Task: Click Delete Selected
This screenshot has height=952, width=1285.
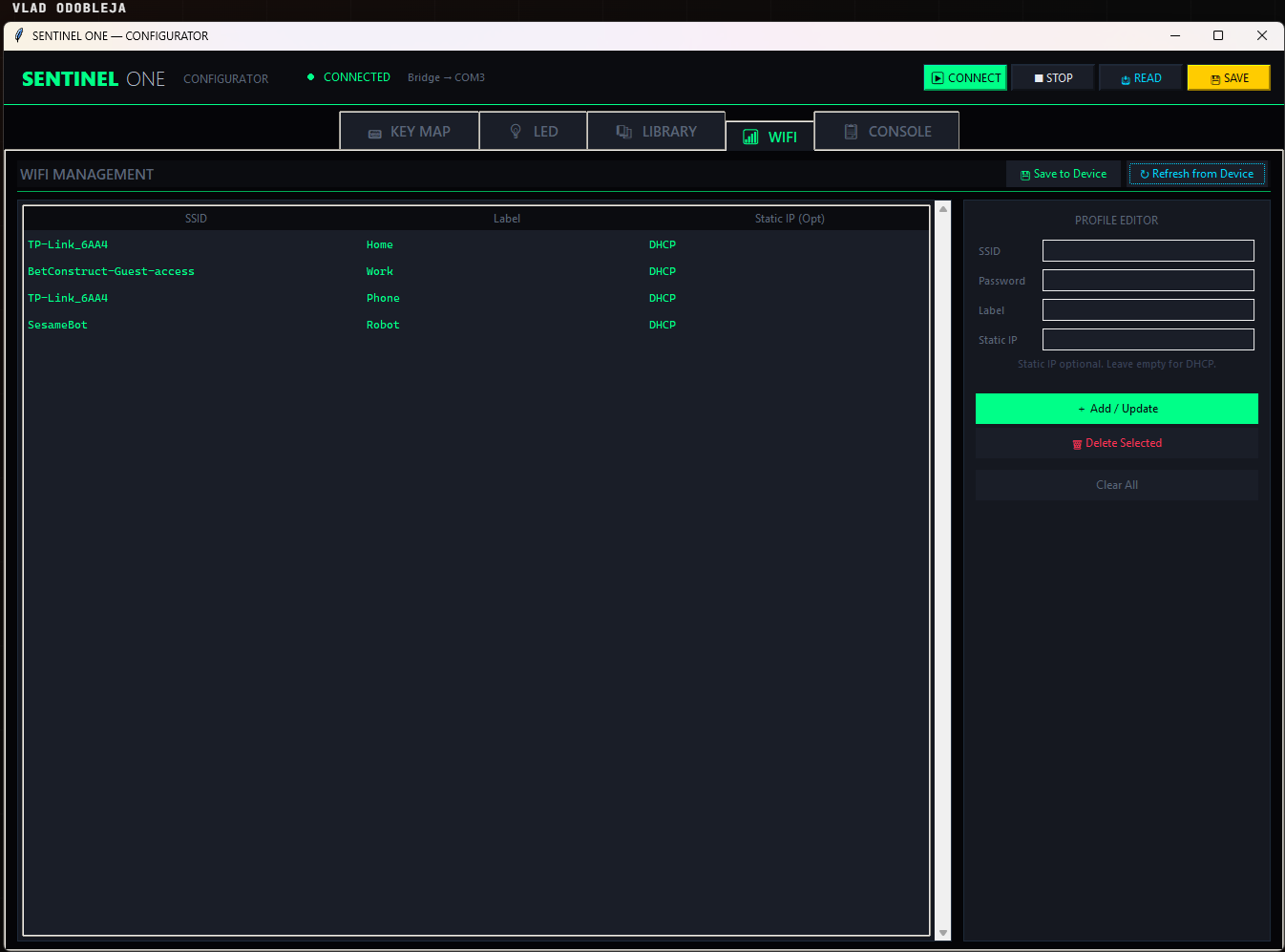Action: click(1117, 443)
